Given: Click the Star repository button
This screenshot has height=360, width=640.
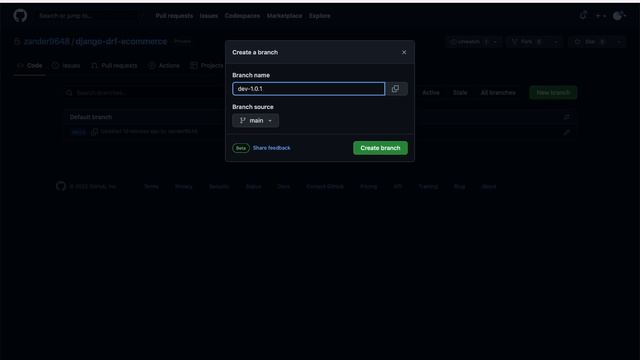Looking at the screenshot, I should click(590, 42).
